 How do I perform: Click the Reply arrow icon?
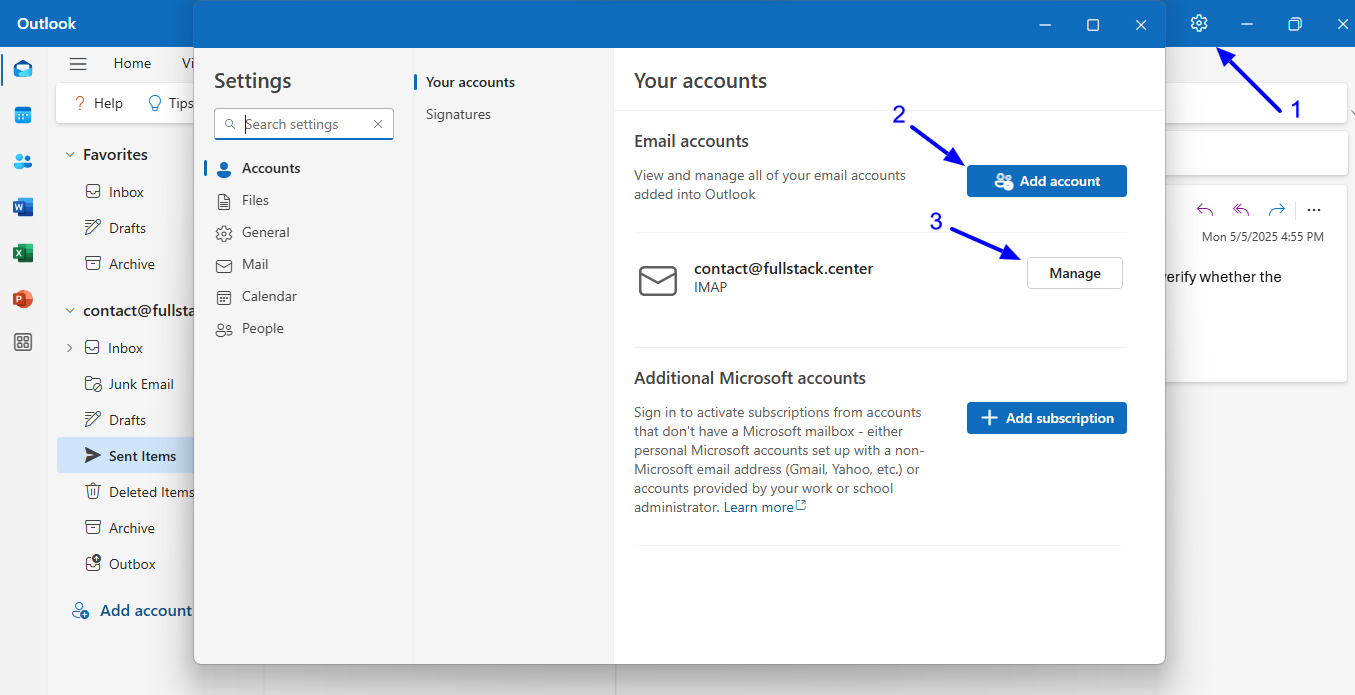coord(1205,210)
